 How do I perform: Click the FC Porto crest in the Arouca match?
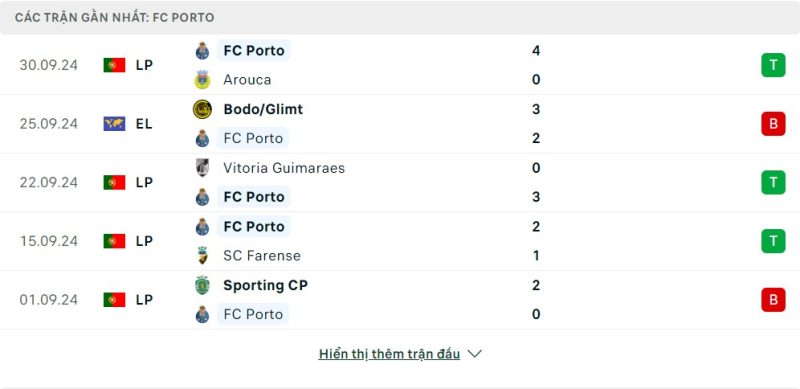pos(203,51)
